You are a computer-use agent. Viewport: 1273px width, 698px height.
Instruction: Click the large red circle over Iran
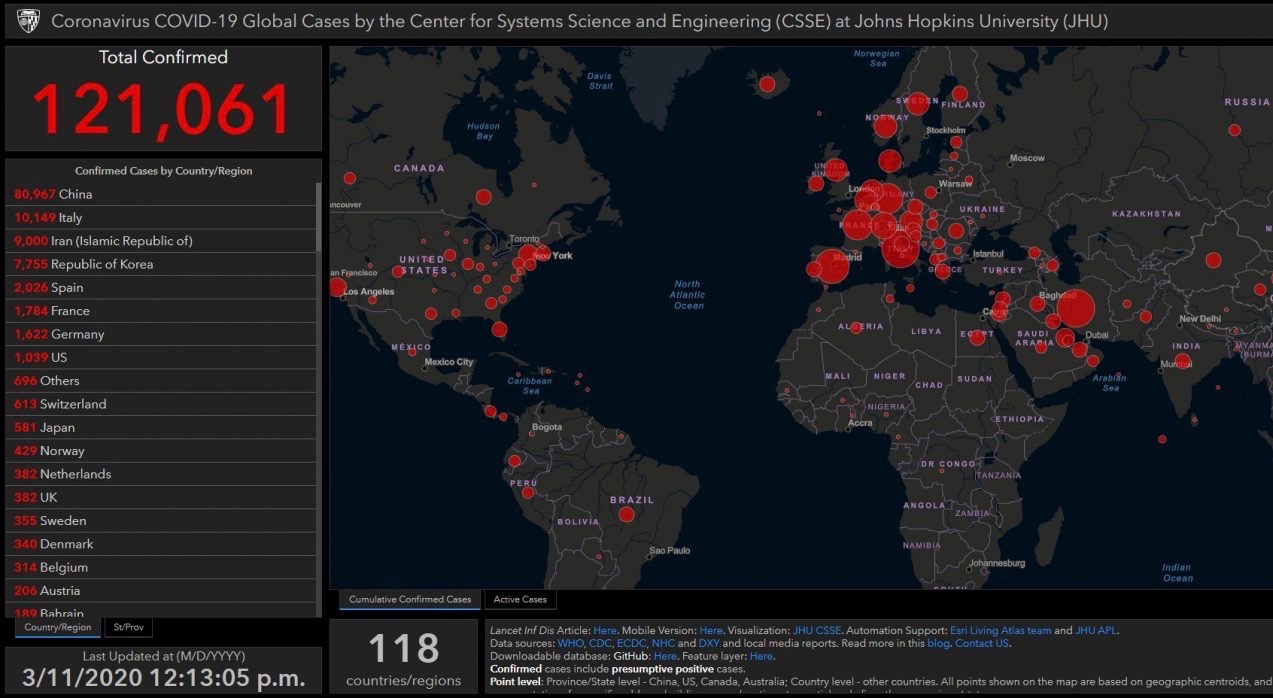click(x=1075, y=309)
